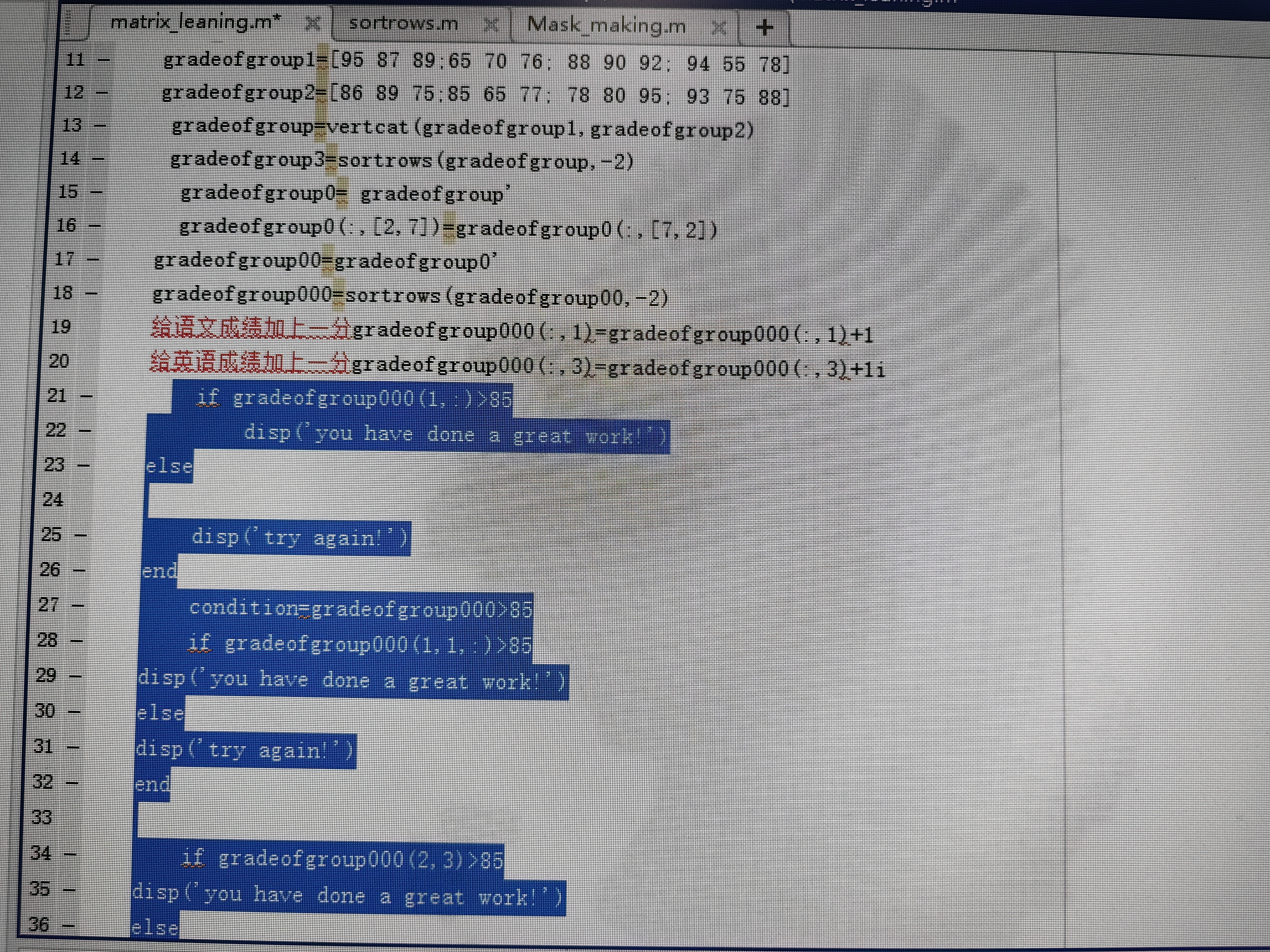The width and height of the screenshot is (1270, 952).
Task: Close the matrix_leaning.m tab
Action: (x=312, y=24)
